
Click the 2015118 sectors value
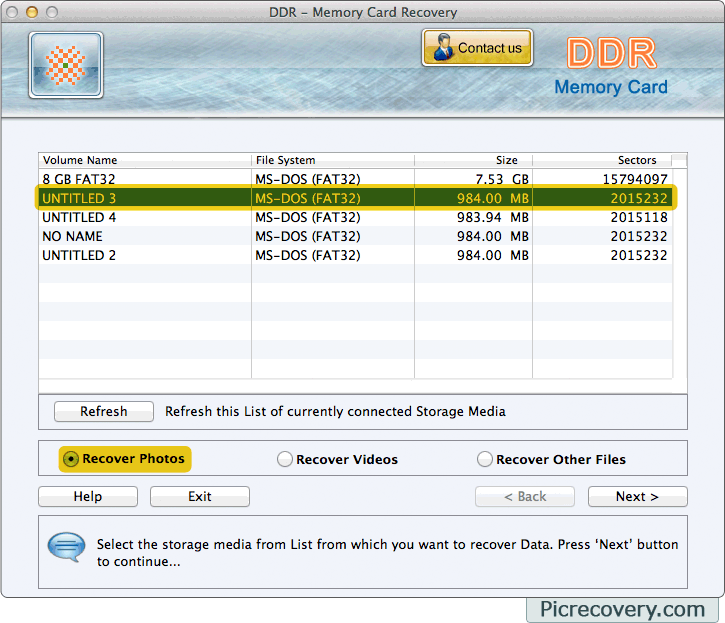click(639, 217)
